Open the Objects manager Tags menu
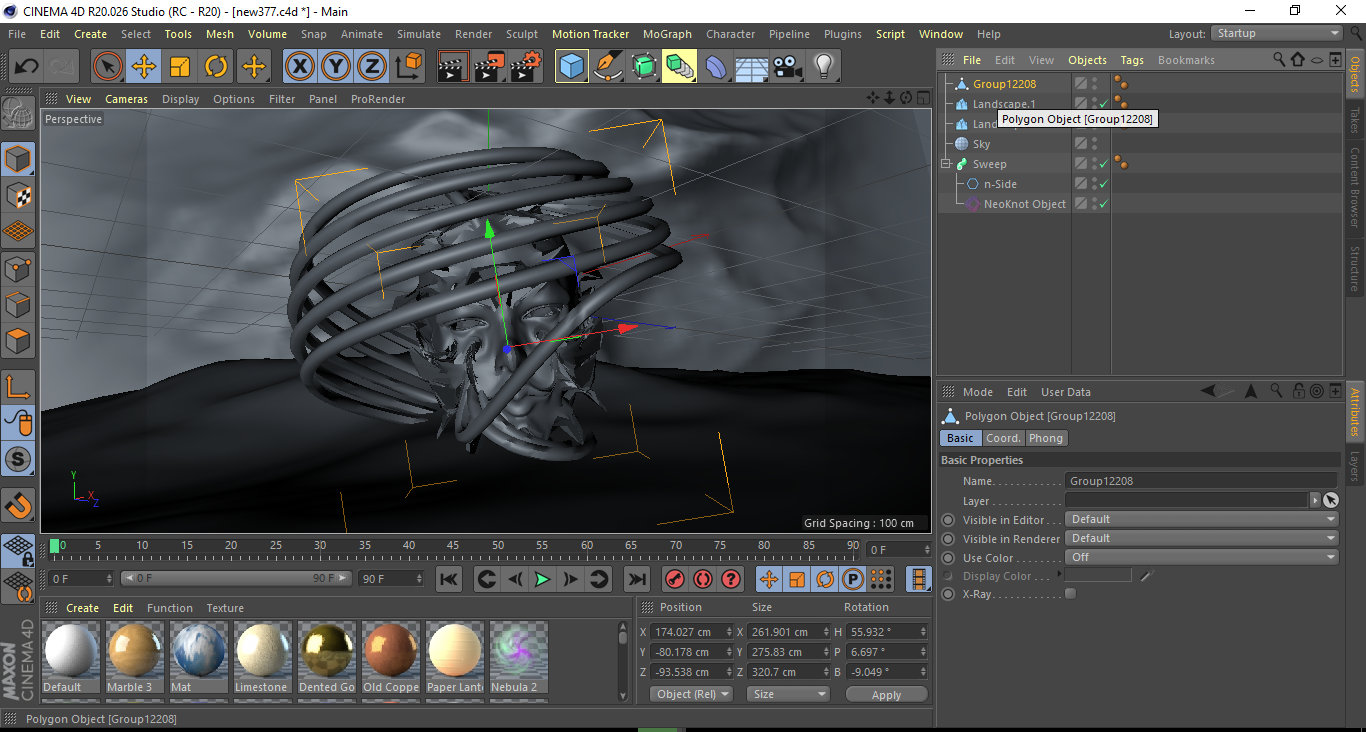This screenshot has width=1366, height=732. click(x=1132, y=60)
